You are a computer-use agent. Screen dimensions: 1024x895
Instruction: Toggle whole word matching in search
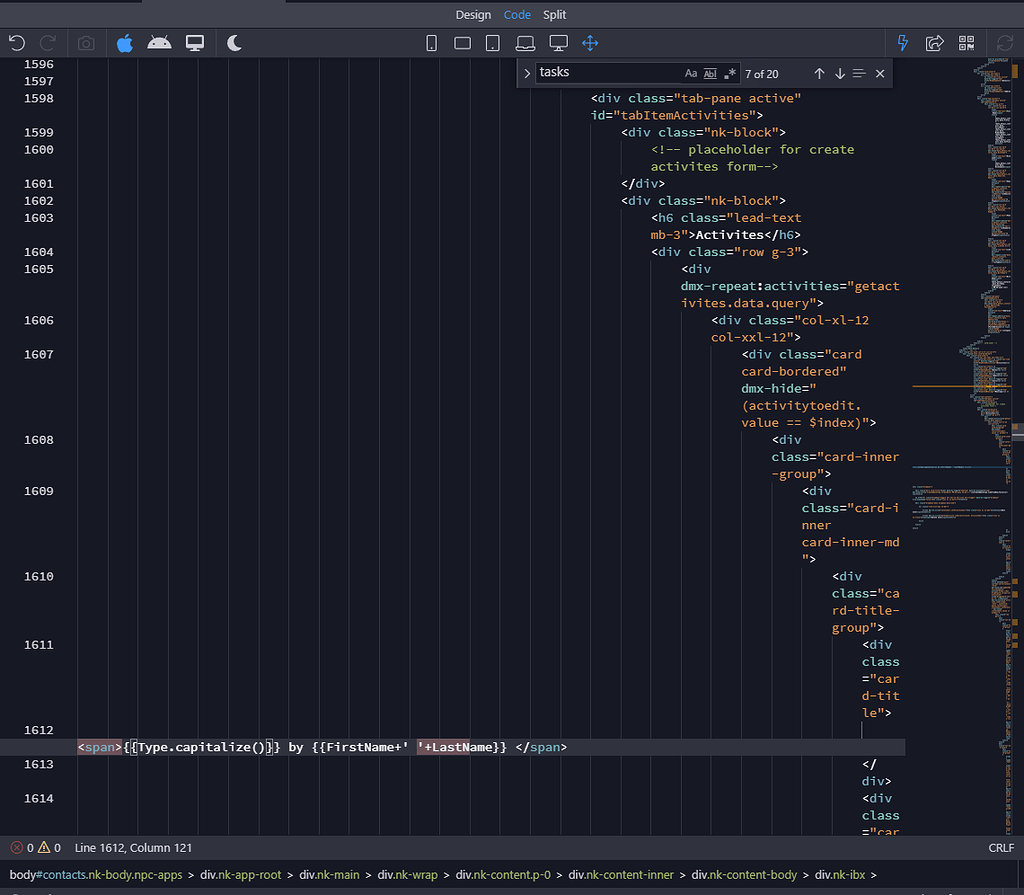coord(711,72)
